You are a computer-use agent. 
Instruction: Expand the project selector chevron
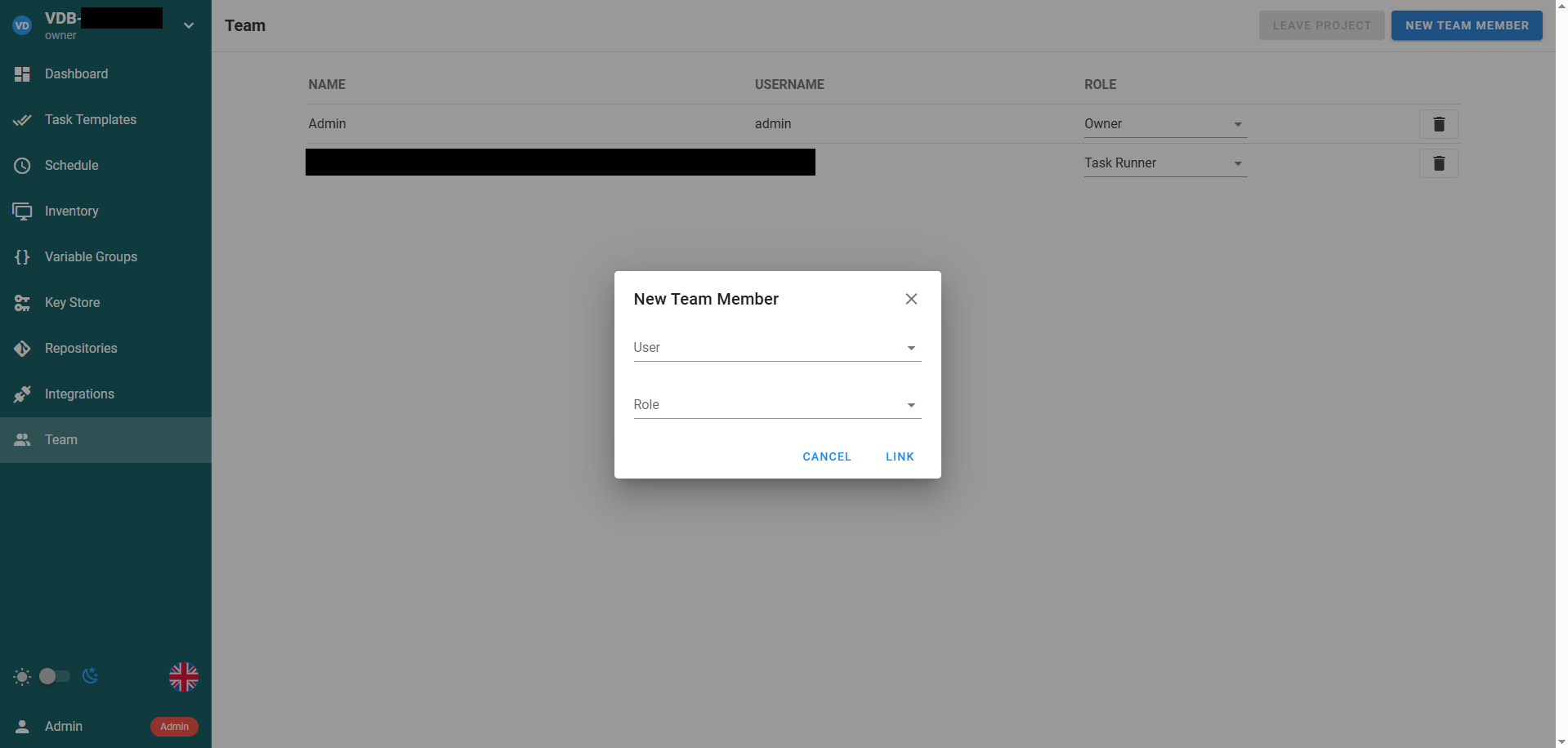[x=189, y=25]
